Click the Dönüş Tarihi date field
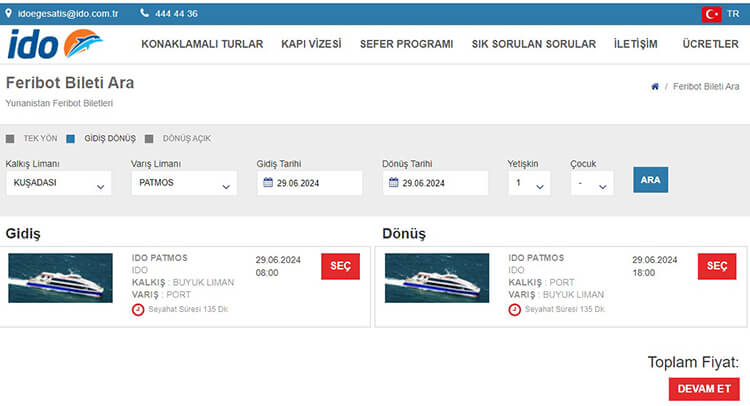The height and width of the screenshot is (406, 750). tap(435, 183)
